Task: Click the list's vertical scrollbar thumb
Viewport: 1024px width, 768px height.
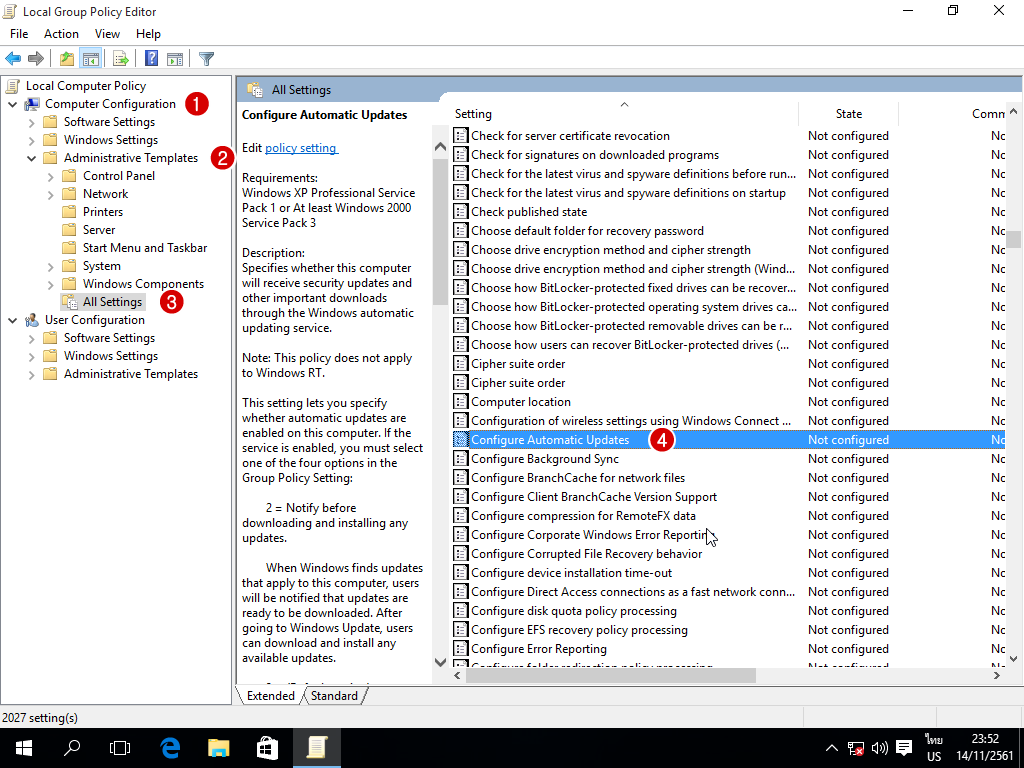Action: coord(1013,239)
